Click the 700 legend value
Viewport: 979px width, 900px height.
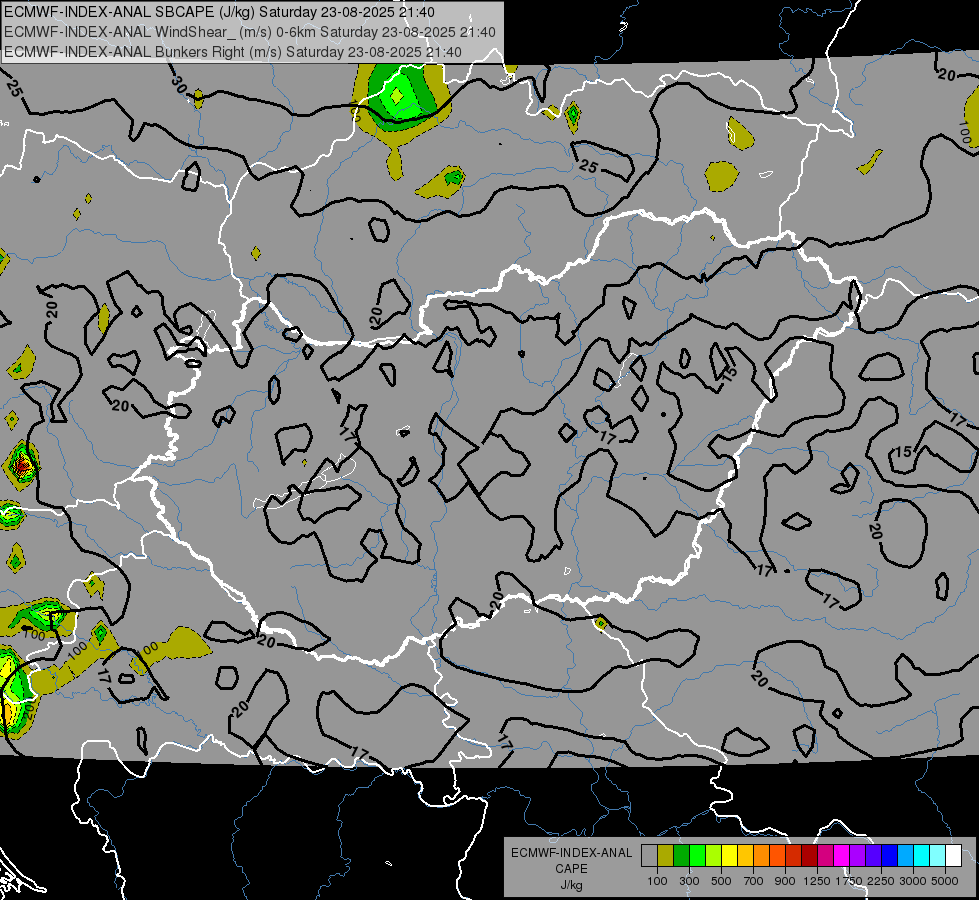tap(754, 881)
